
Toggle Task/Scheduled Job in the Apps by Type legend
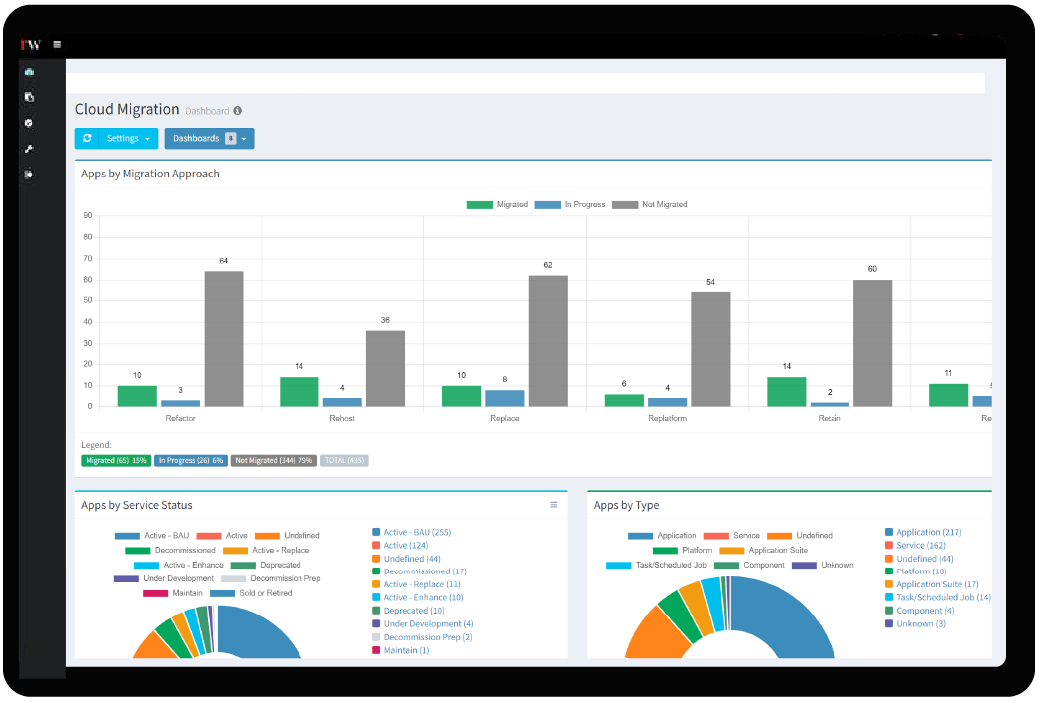click(656, 565)
